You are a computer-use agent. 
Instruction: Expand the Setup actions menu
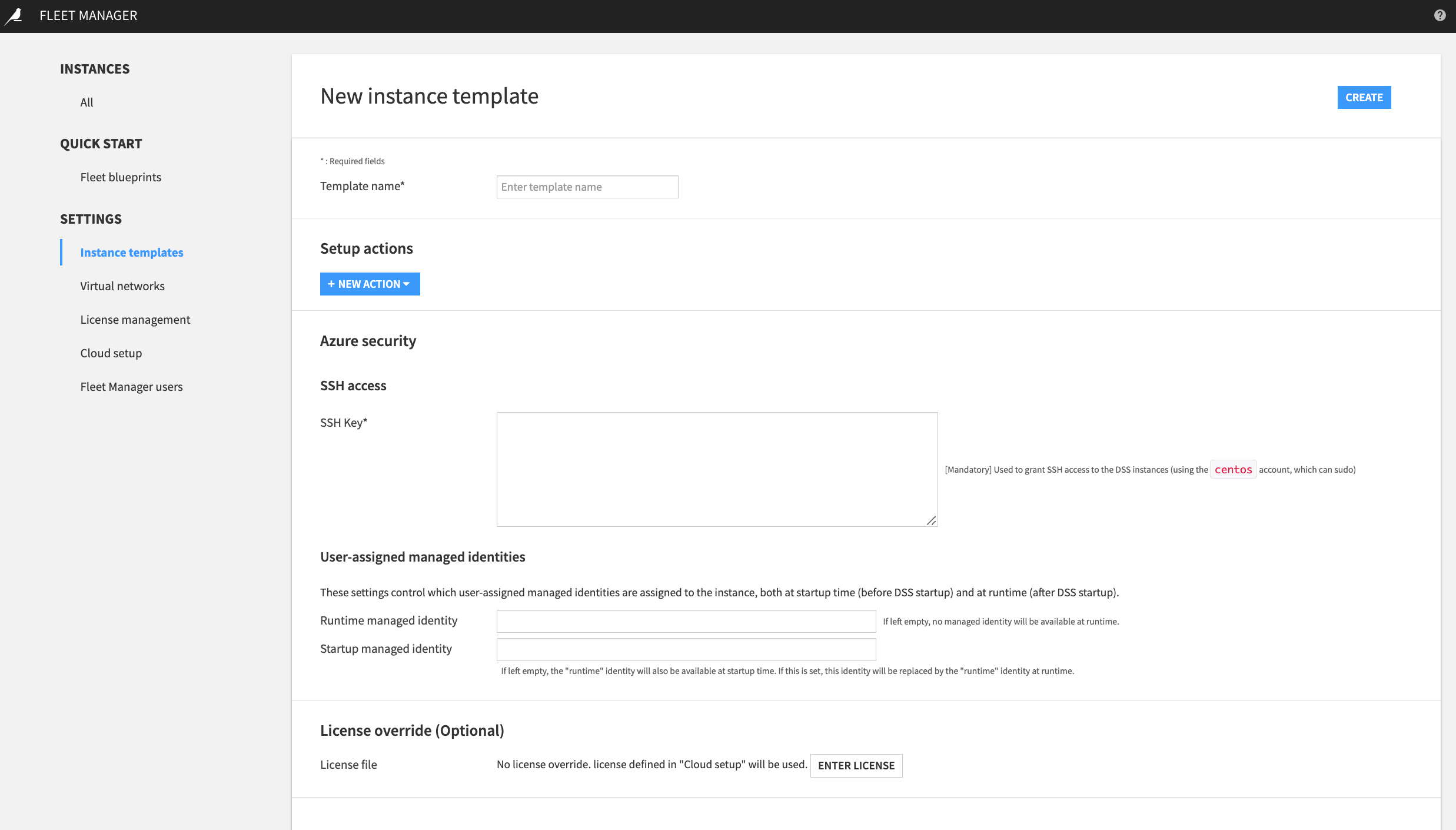coord(370,284)
